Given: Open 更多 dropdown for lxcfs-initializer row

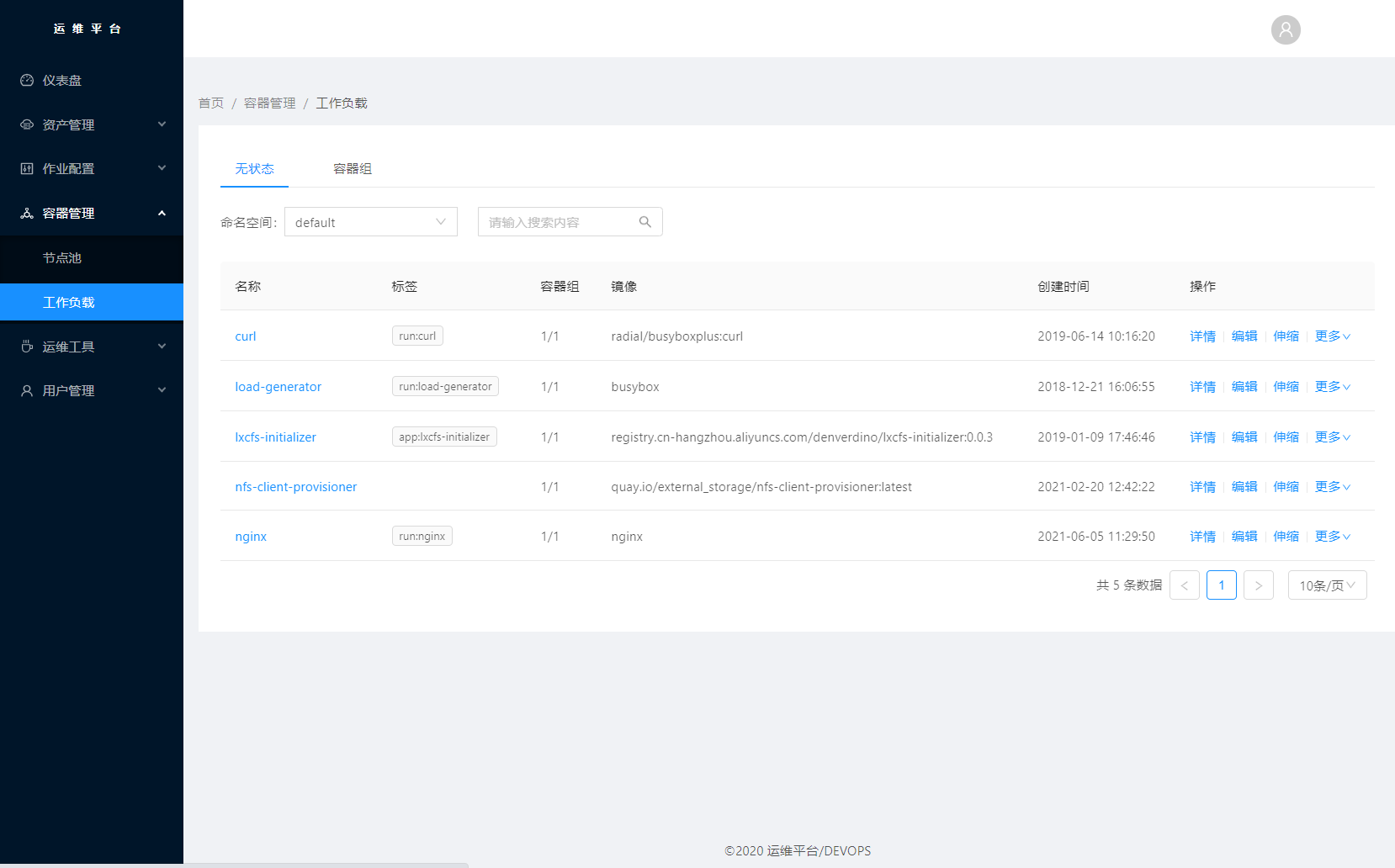Looking at the screenshot, I should point(1333,437).
